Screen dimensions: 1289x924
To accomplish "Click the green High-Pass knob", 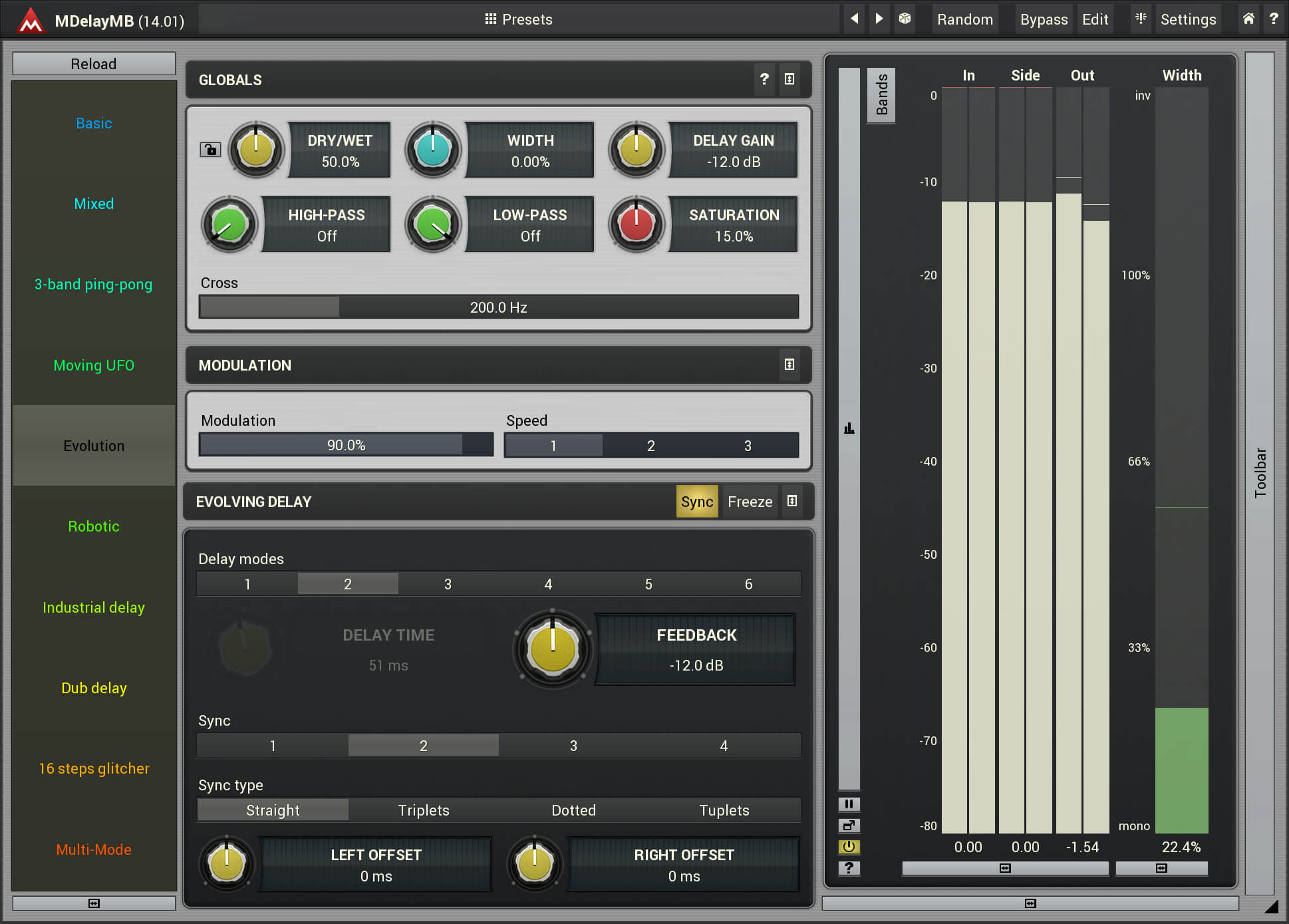I will pyautogui.click(x=229, y=224).
